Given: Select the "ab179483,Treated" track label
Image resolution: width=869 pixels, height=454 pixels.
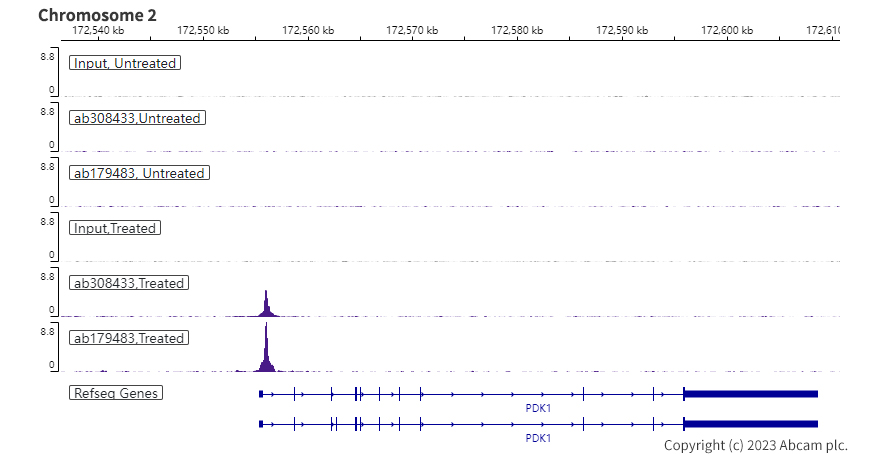Looking at the screenshot, I should pos(129,338).
